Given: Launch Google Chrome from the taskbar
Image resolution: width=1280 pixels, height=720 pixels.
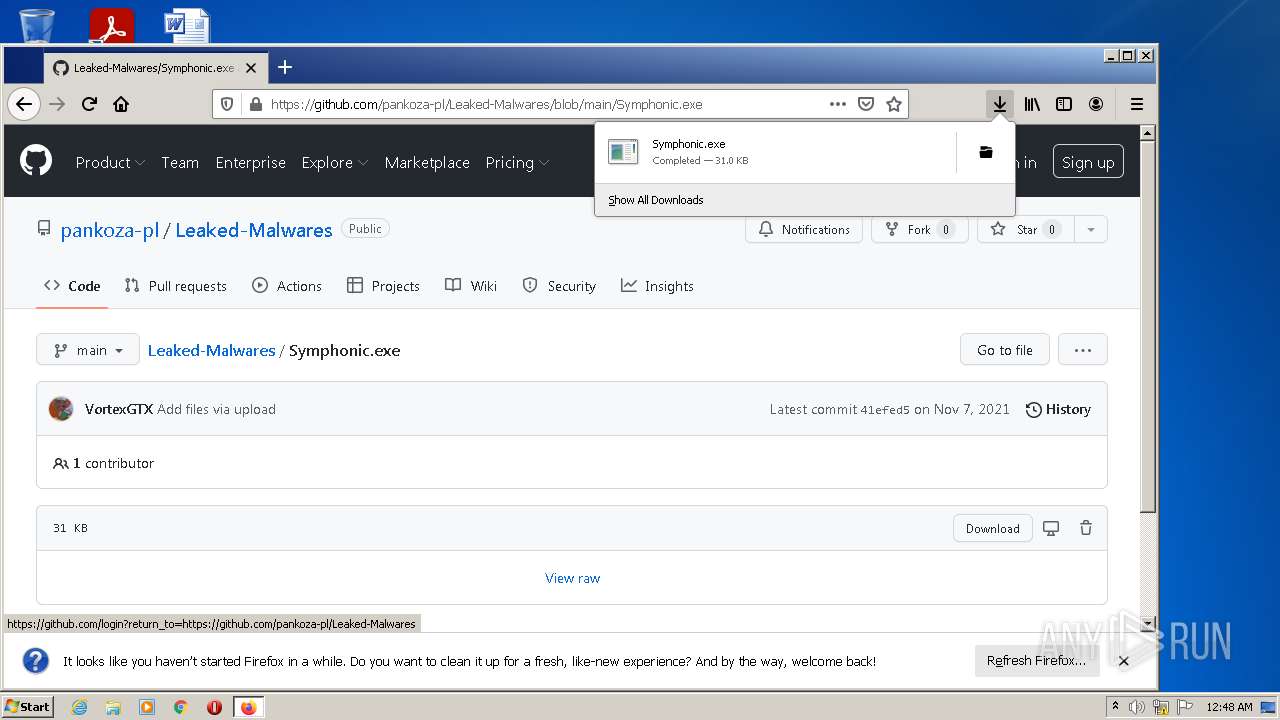Looking at the screenshot, I should pos(181,707).
